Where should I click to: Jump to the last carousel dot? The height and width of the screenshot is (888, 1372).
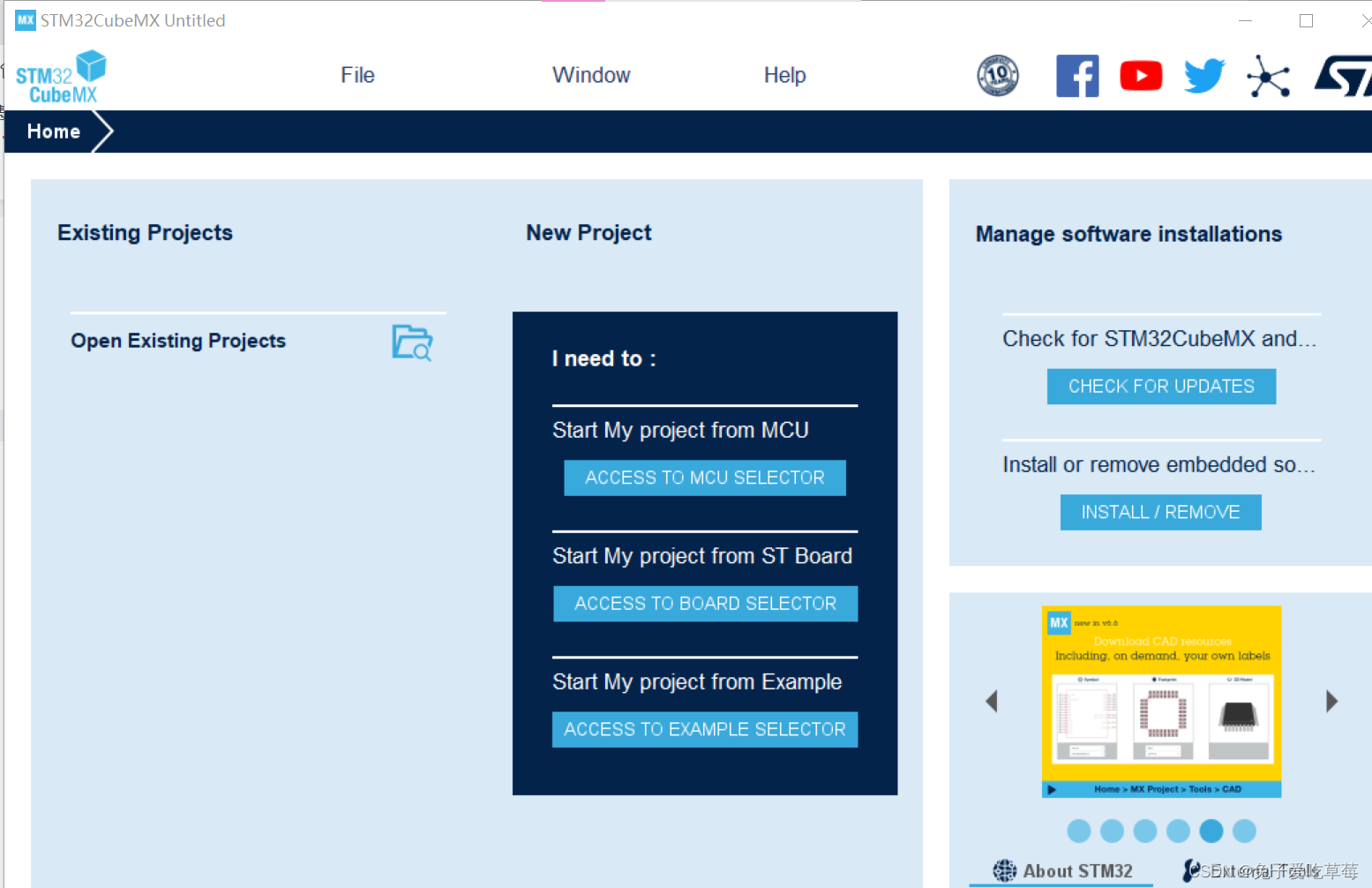(x=1244, y=831)
